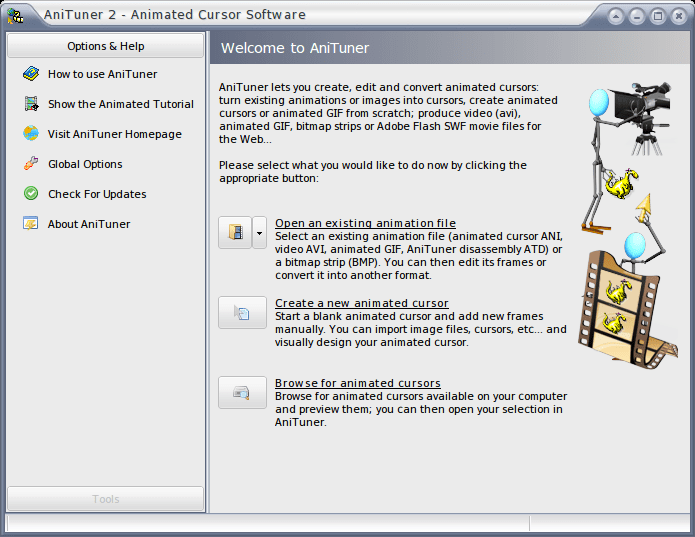Viewport: 695px width, 537px height.
Task: Click the create new animated cursor button
Action: click(242, 313)
